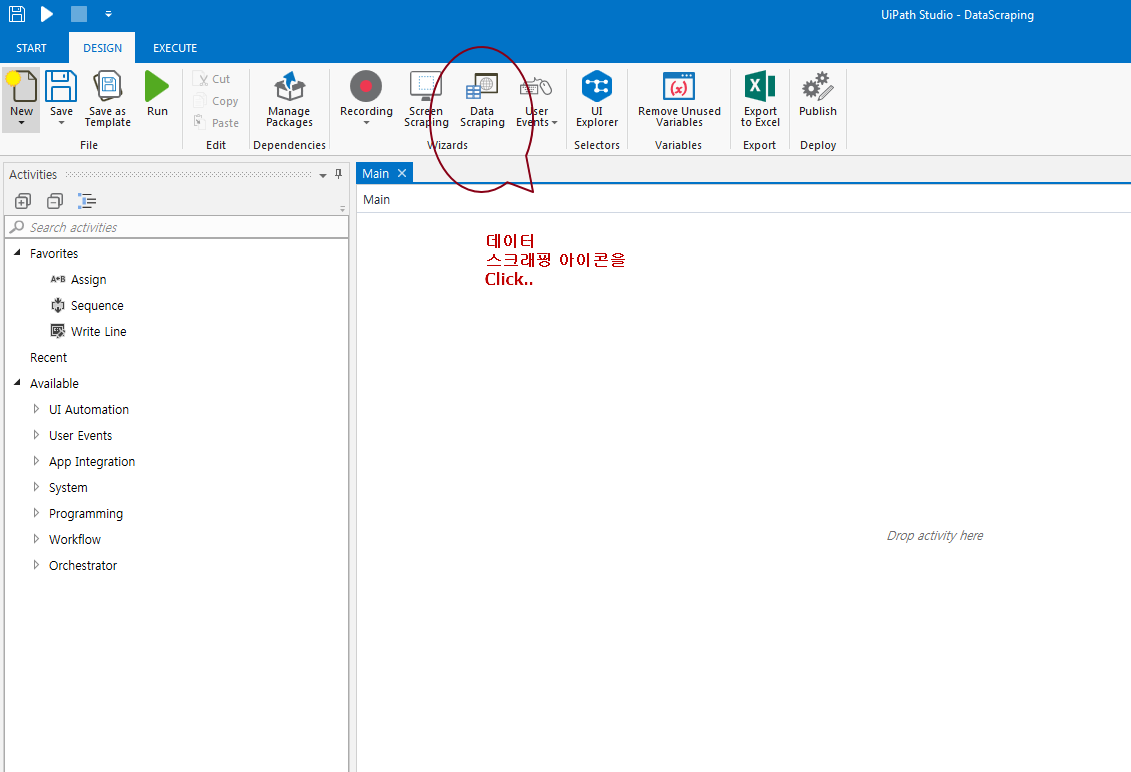Click the Recording icon

[x=366, y=87]
